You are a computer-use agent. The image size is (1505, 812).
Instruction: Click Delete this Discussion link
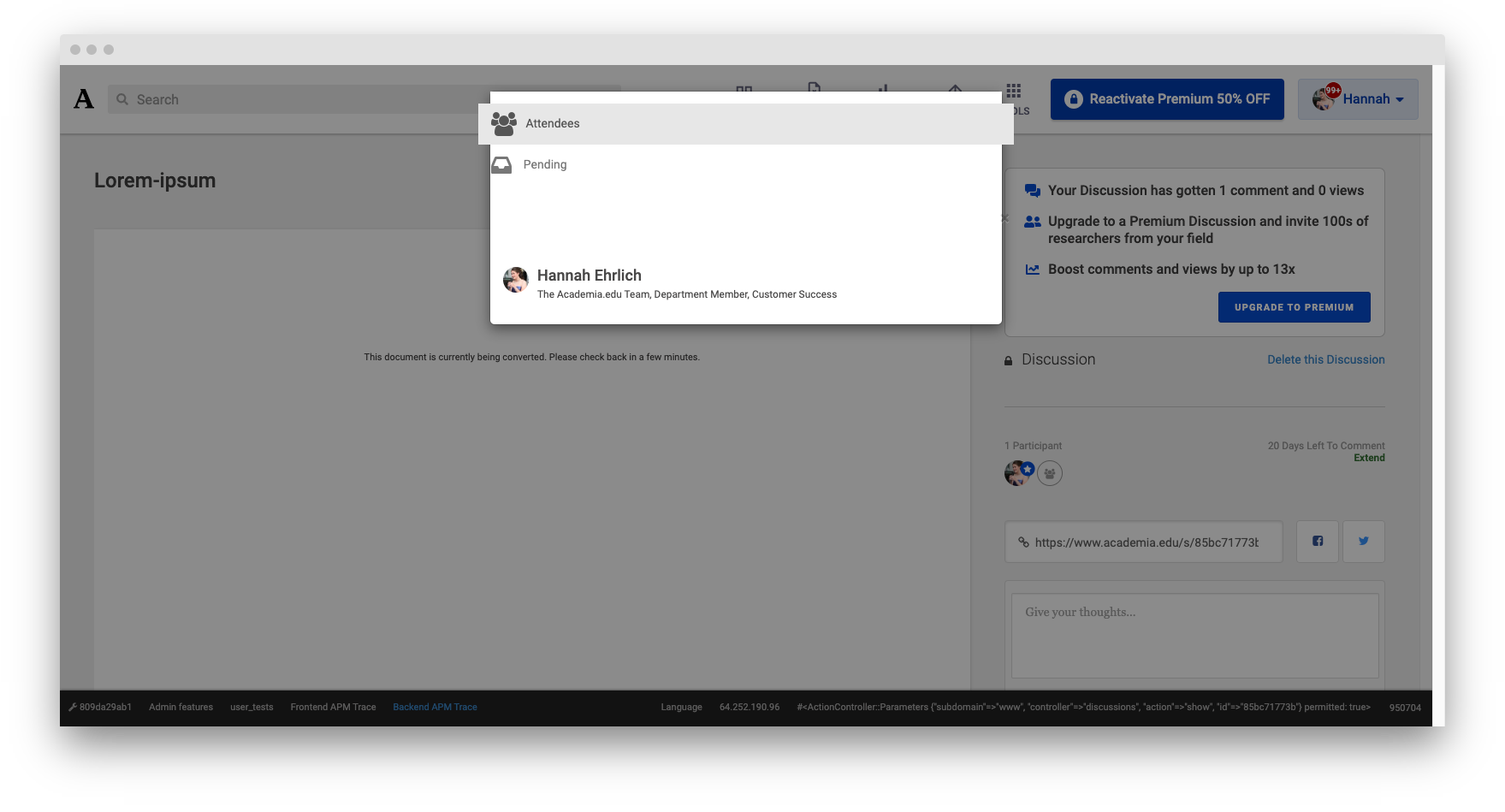pos(1325,359)
